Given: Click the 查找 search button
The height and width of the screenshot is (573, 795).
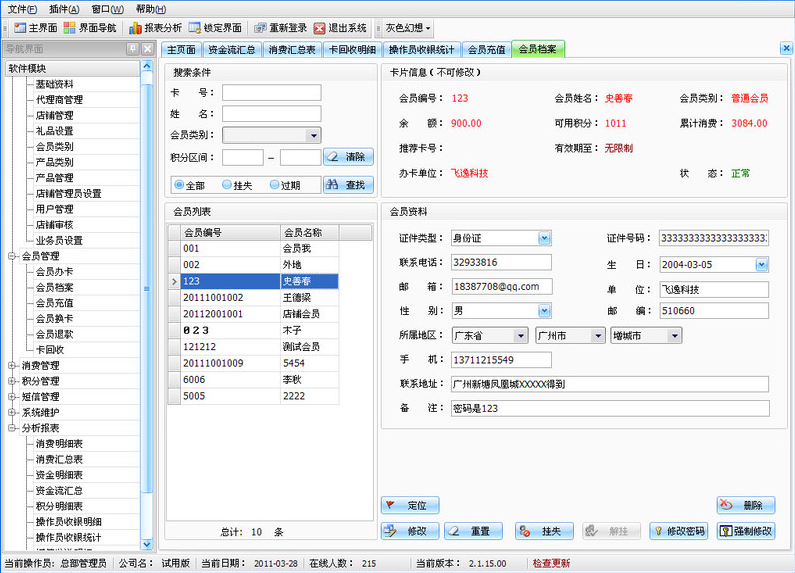Looking at the screenshot, I should [x=348, y=185].
